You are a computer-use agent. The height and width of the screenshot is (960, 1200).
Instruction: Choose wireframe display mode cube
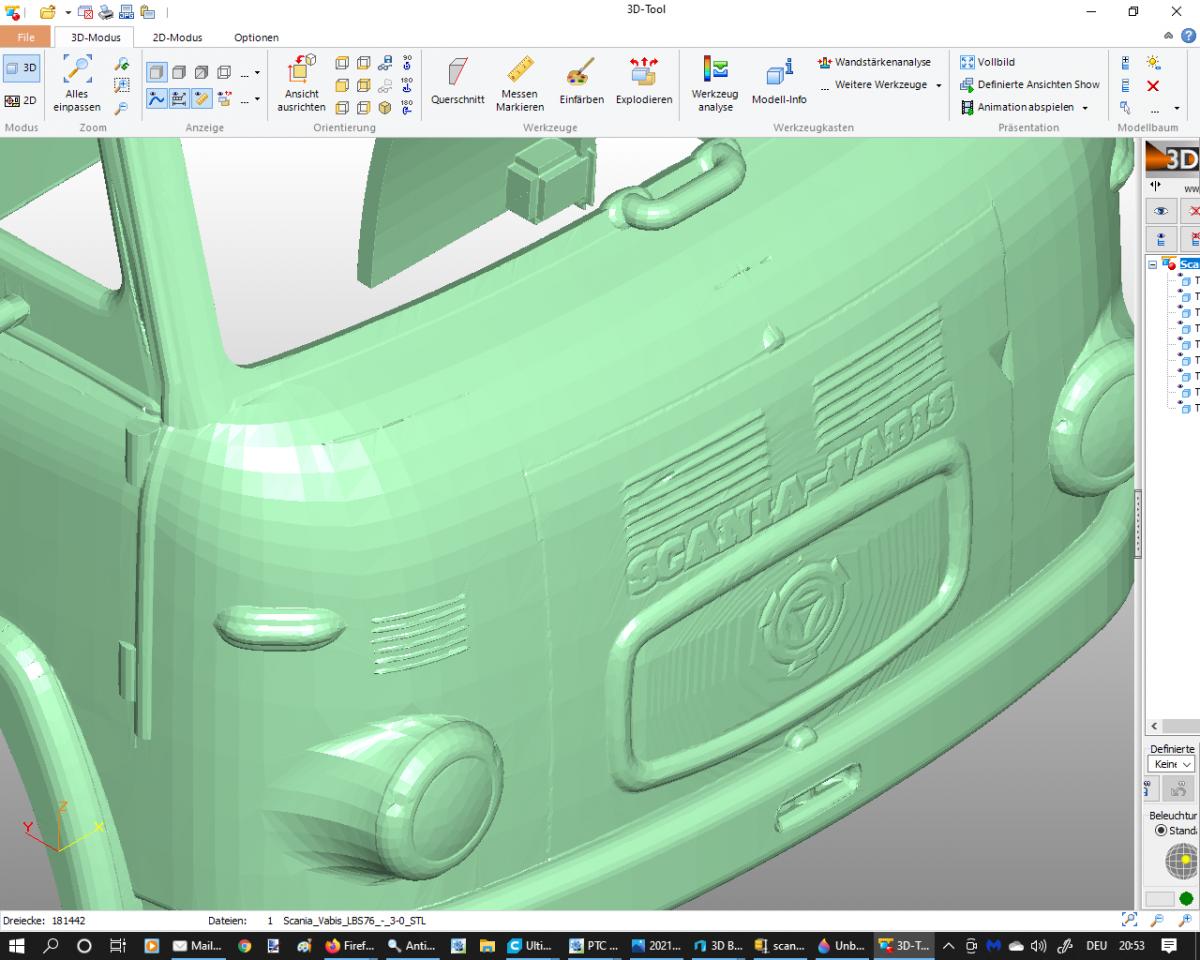224,73
